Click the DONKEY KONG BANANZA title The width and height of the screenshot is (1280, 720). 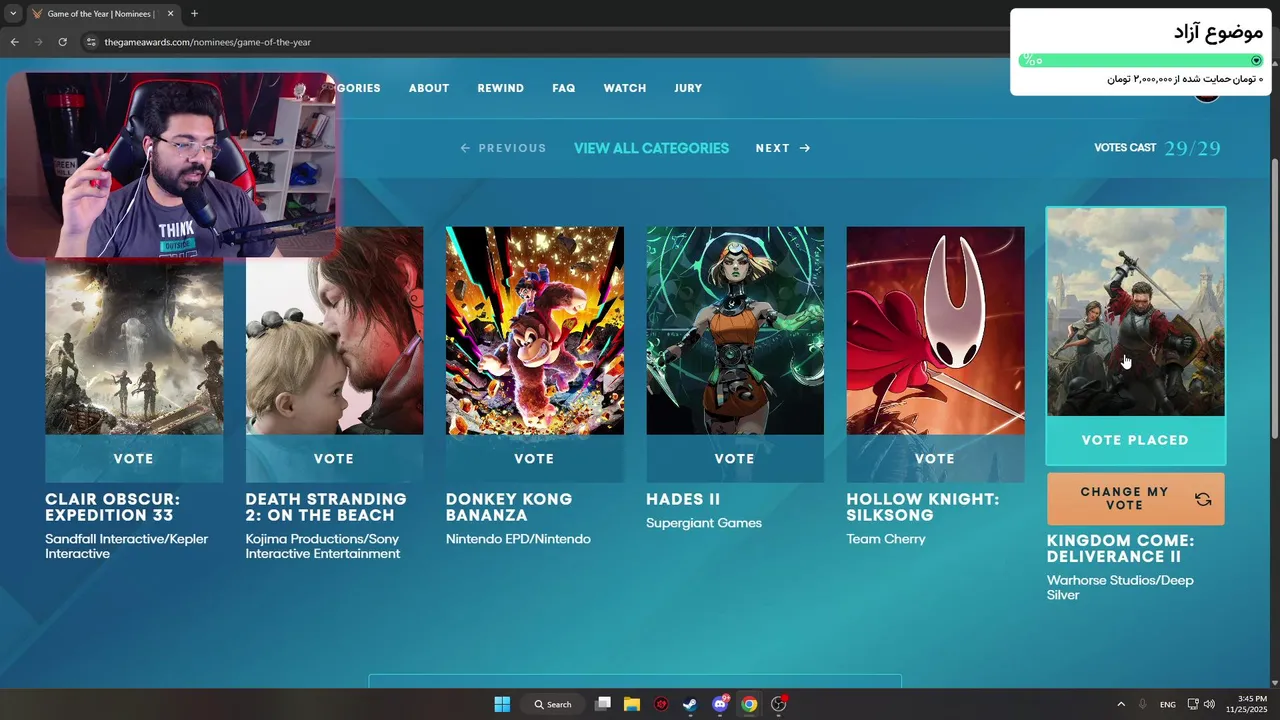[x=509, y=507]
